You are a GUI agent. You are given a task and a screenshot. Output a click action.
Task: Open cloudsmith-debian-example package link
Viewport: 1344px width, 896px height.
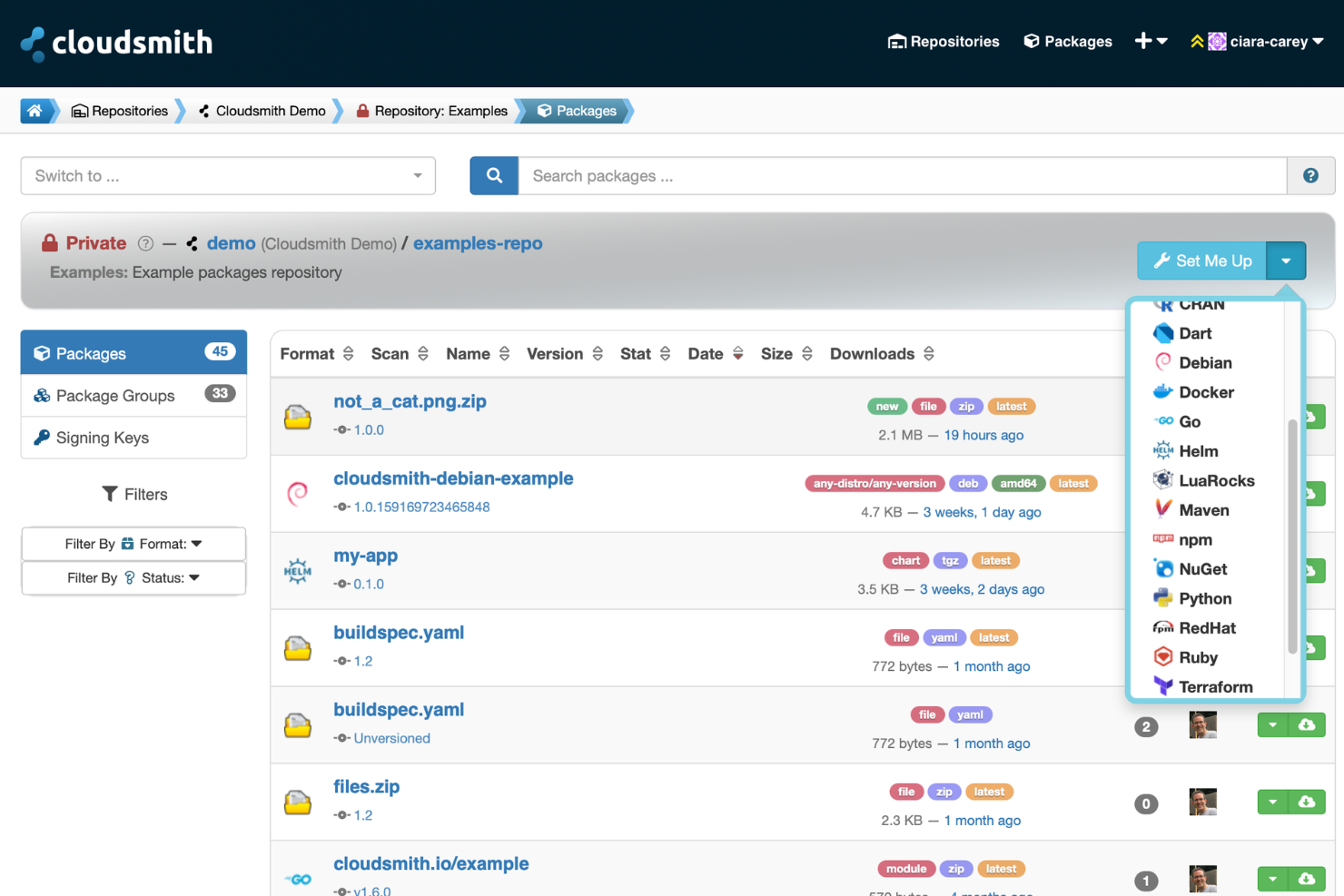click(x=453, y=478)
